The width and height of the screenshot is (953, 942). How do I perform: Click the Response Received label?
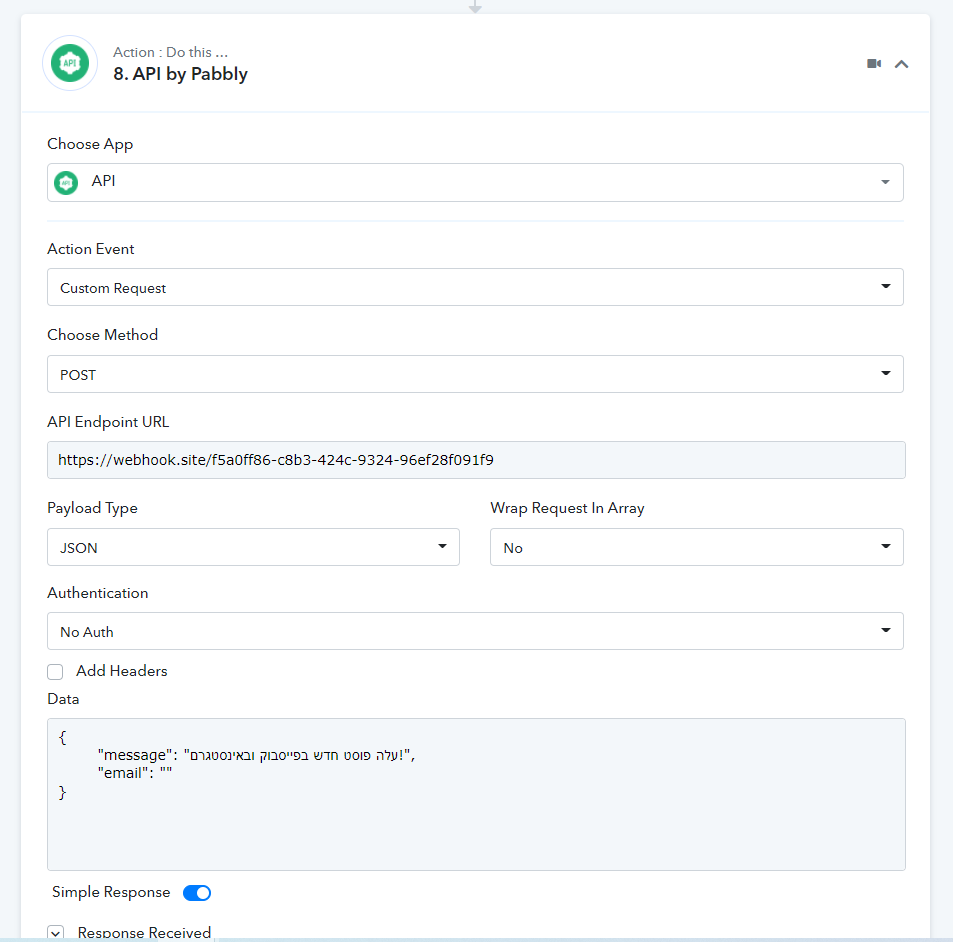144,932
